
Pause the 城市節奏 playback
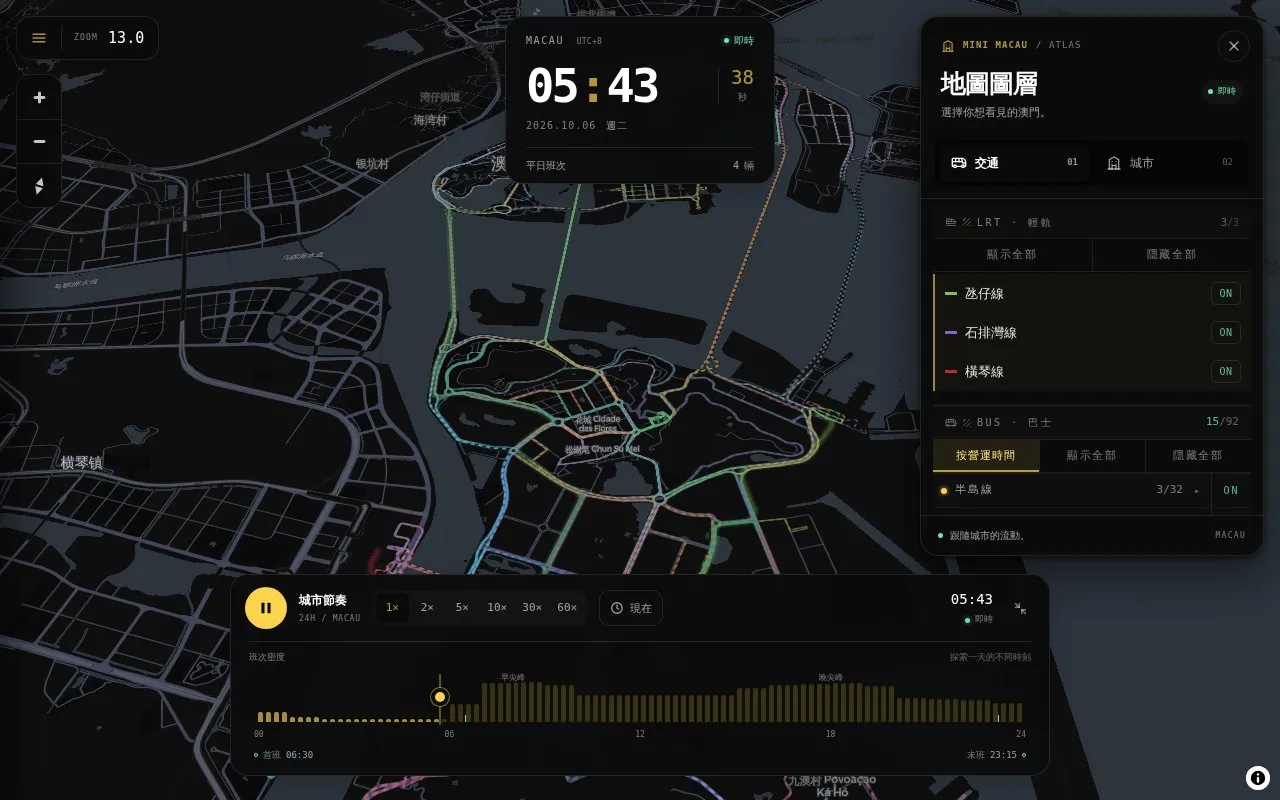tap(266, 607)
